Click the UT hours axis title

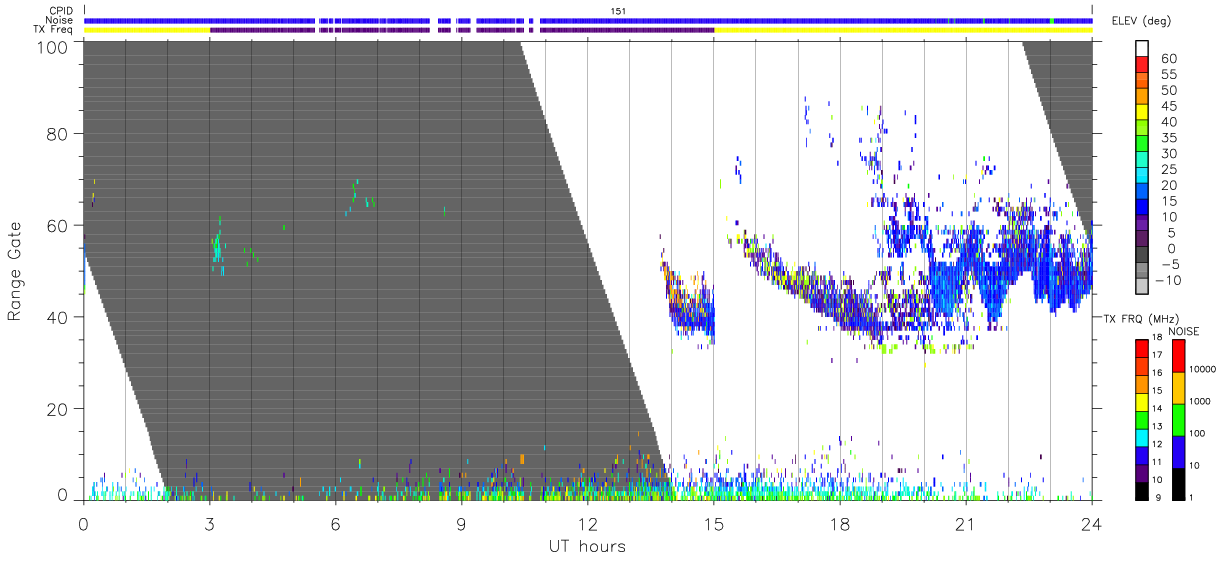[587, 547]
